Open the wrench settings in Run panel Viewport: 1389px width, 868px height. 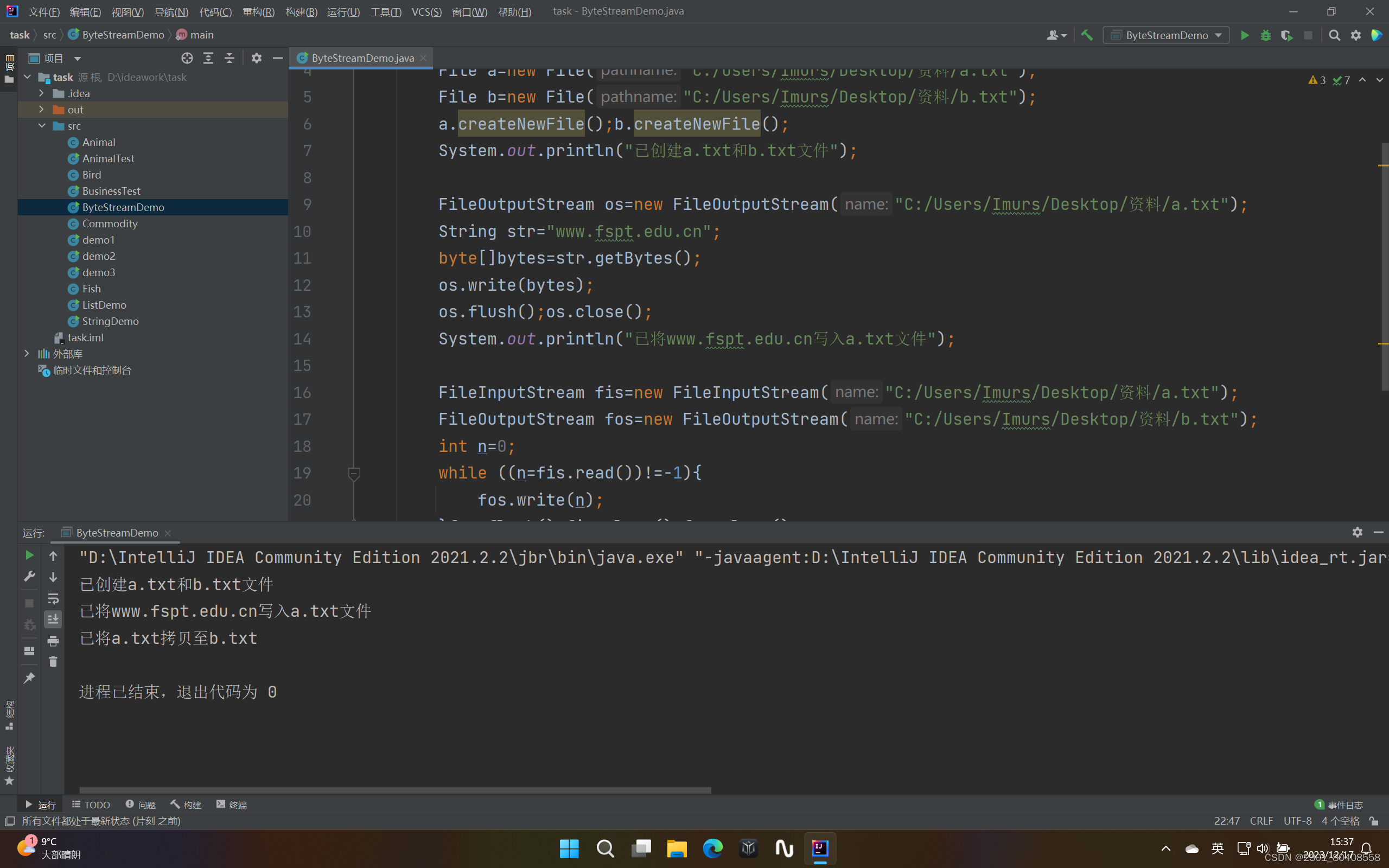pos(29,576)
